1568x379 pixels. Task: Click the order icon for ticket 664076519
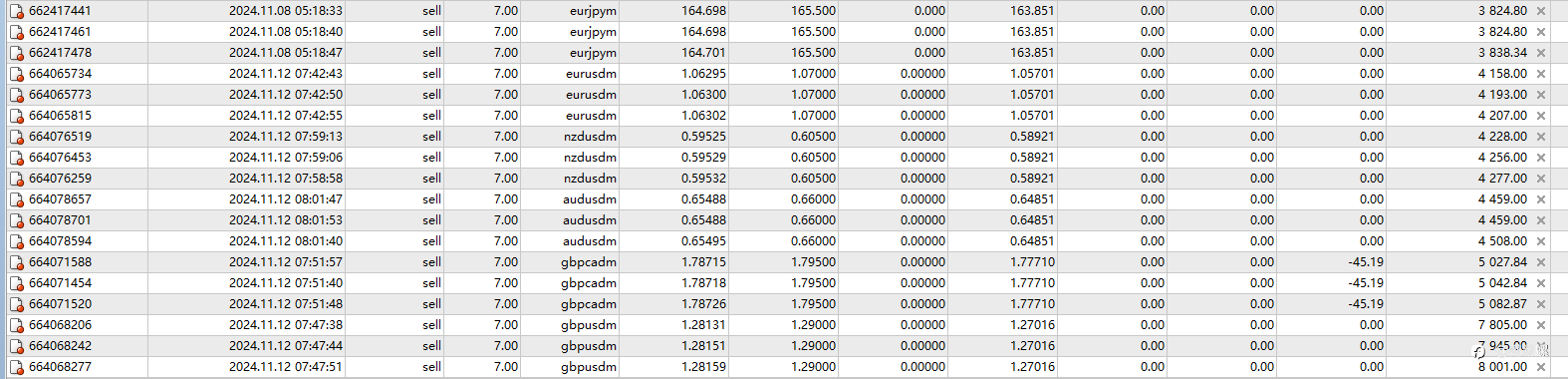[16, 137]
